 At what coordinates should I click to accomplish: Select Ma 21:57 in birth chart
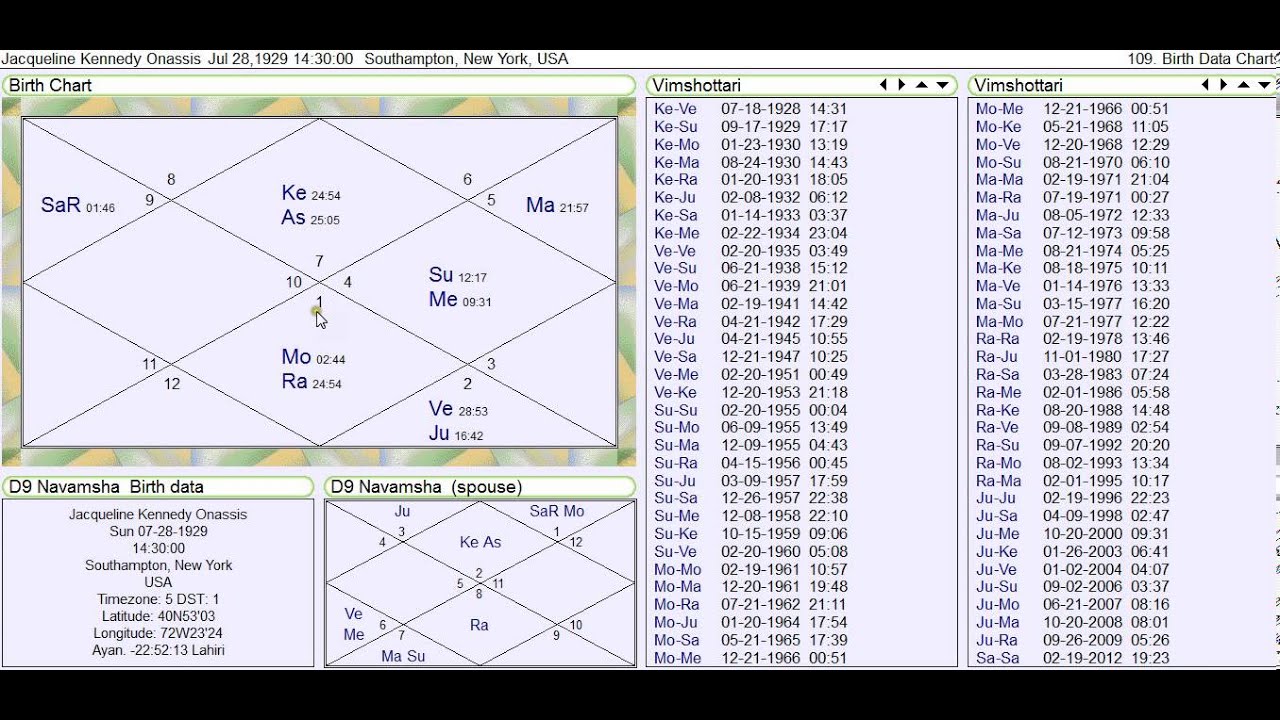557,205
